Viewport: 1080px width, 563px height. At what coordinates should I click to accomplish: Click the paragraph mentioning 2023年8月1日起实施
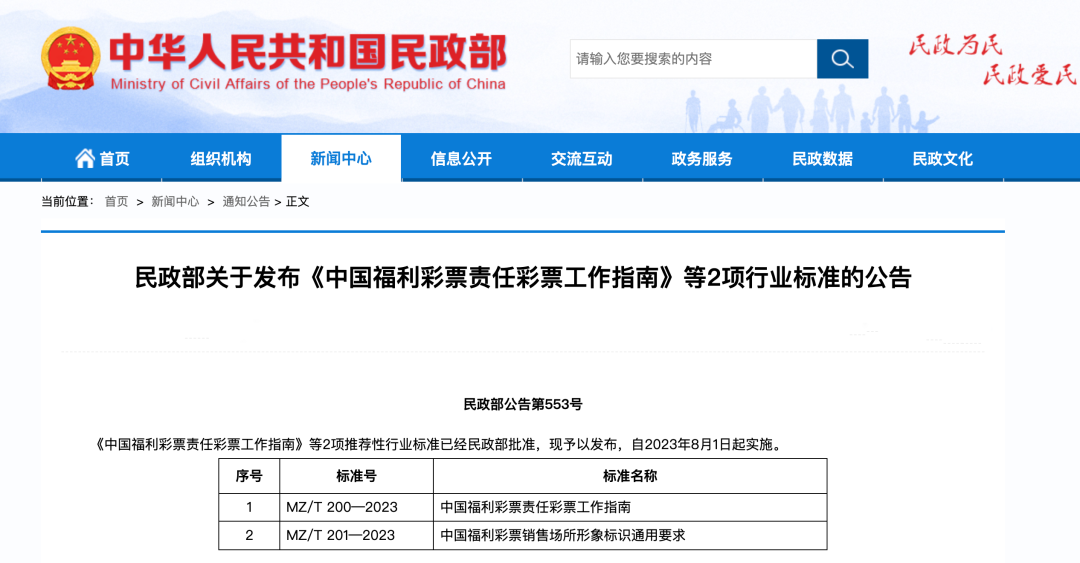(x=439, y=444)
